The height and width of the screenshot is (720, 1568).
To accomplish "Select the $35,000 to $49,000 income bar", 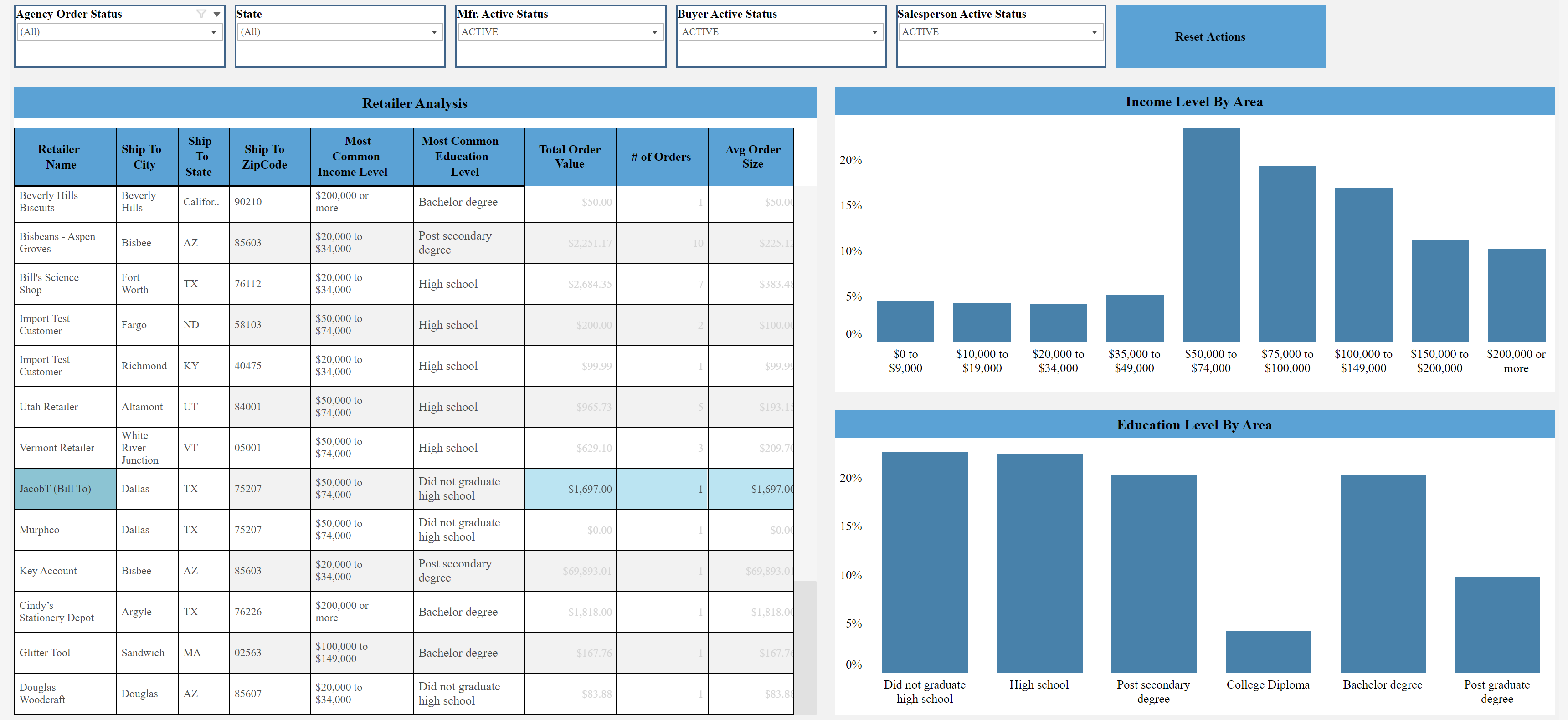I will click(1135, 319).
